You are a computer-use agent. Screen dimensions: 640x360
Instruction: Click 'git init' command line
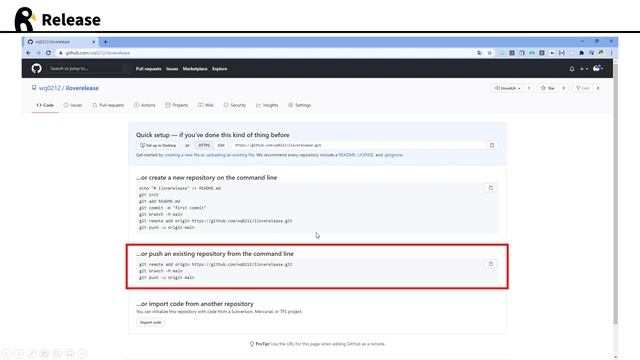(149, 195)
